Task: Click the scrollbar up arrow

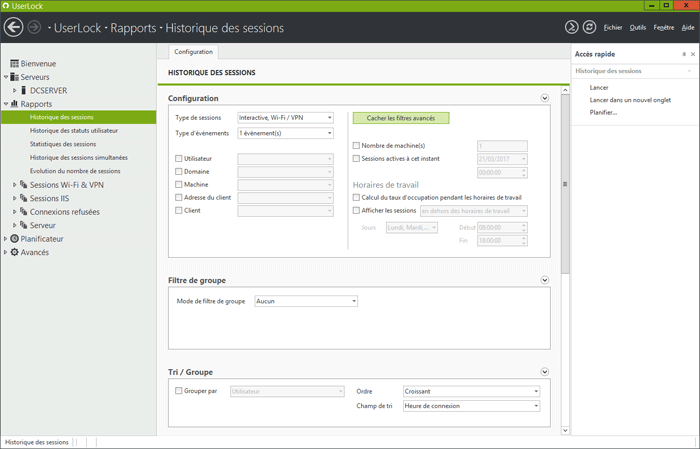Action: click(565, 90)
